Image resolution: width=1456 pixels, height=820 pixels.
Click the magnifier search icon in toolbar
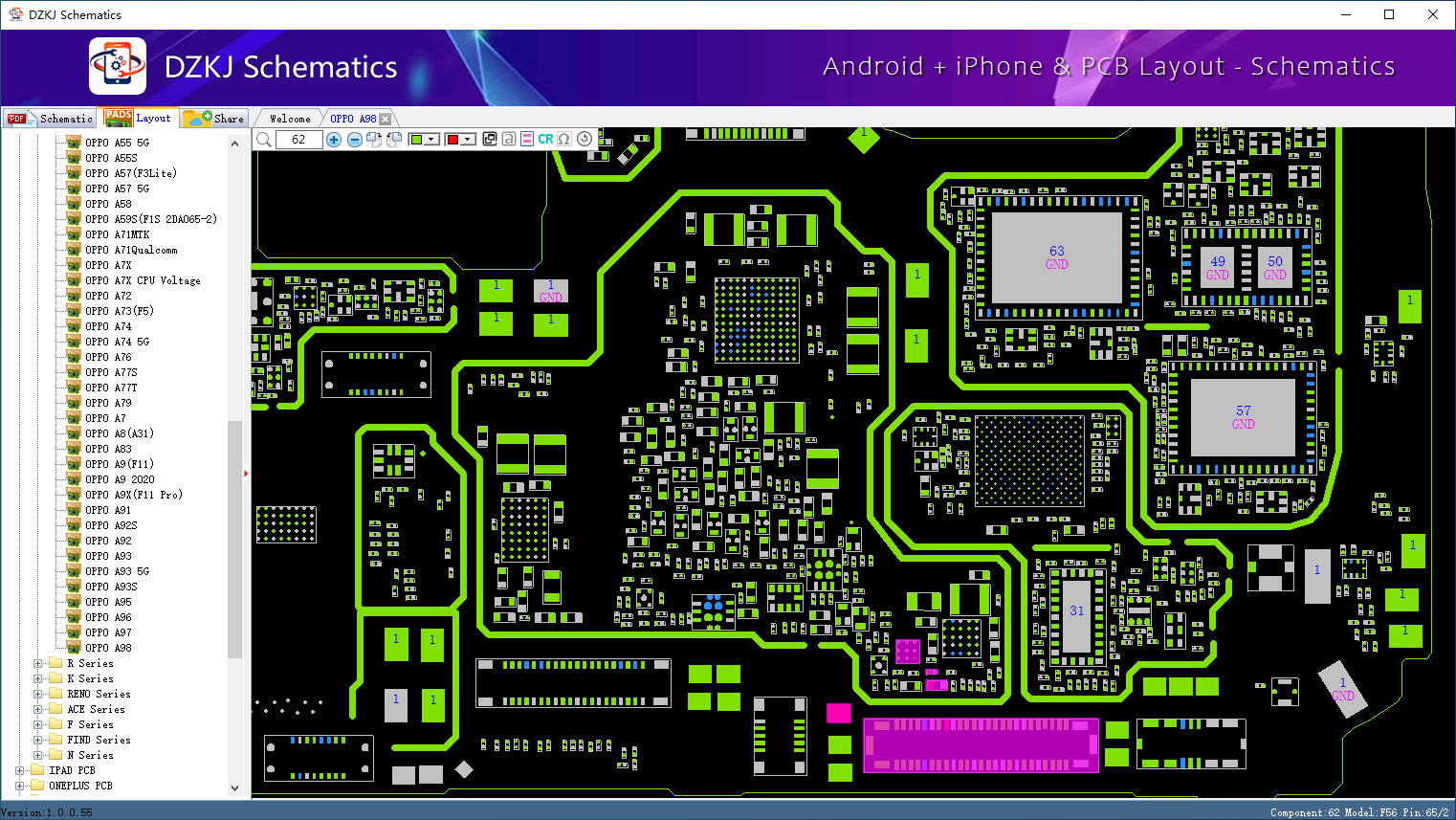[x=263, y=140]
